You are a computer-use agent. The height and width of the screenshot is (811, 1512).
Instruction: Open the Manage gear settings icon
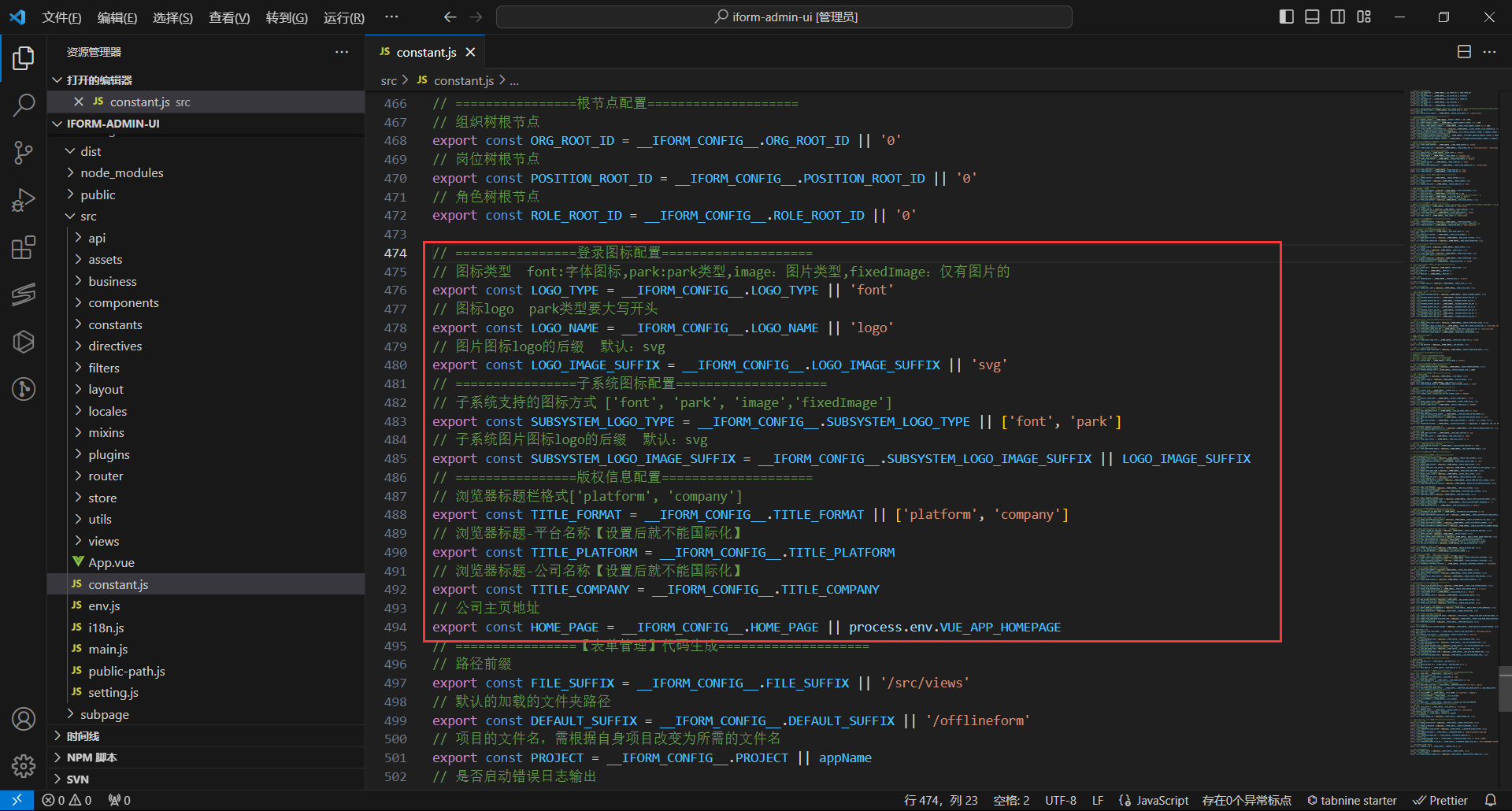[x=24, y=765]
